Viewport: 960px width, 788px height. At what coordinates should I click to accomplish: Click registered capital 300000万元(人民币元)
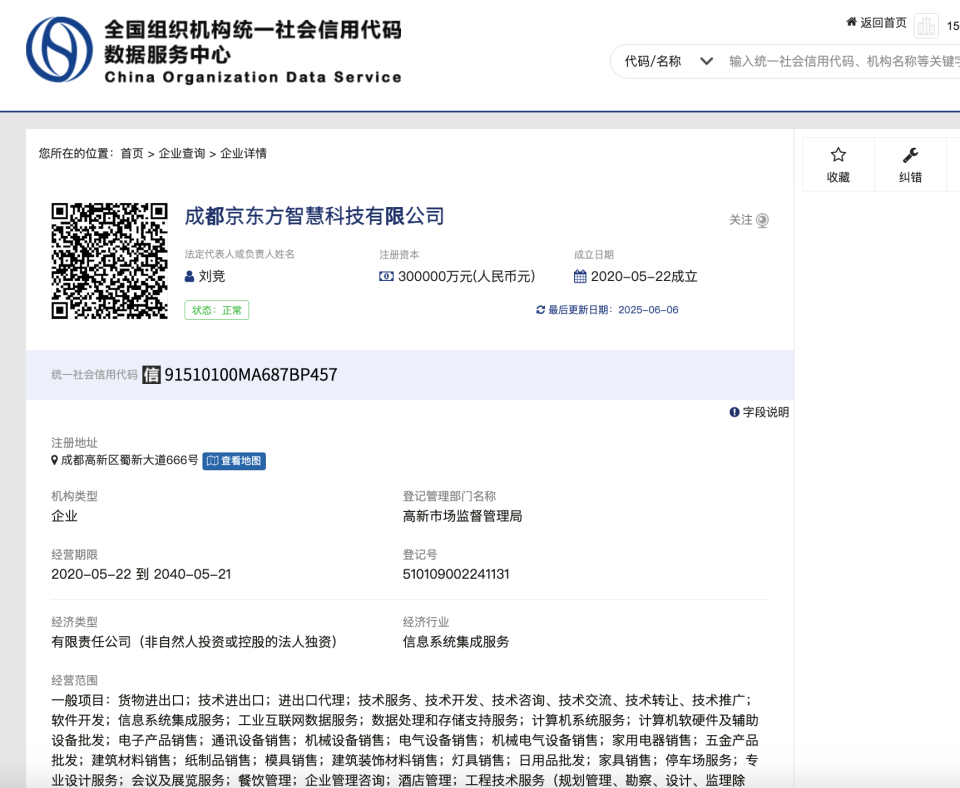tap(467, 276)
